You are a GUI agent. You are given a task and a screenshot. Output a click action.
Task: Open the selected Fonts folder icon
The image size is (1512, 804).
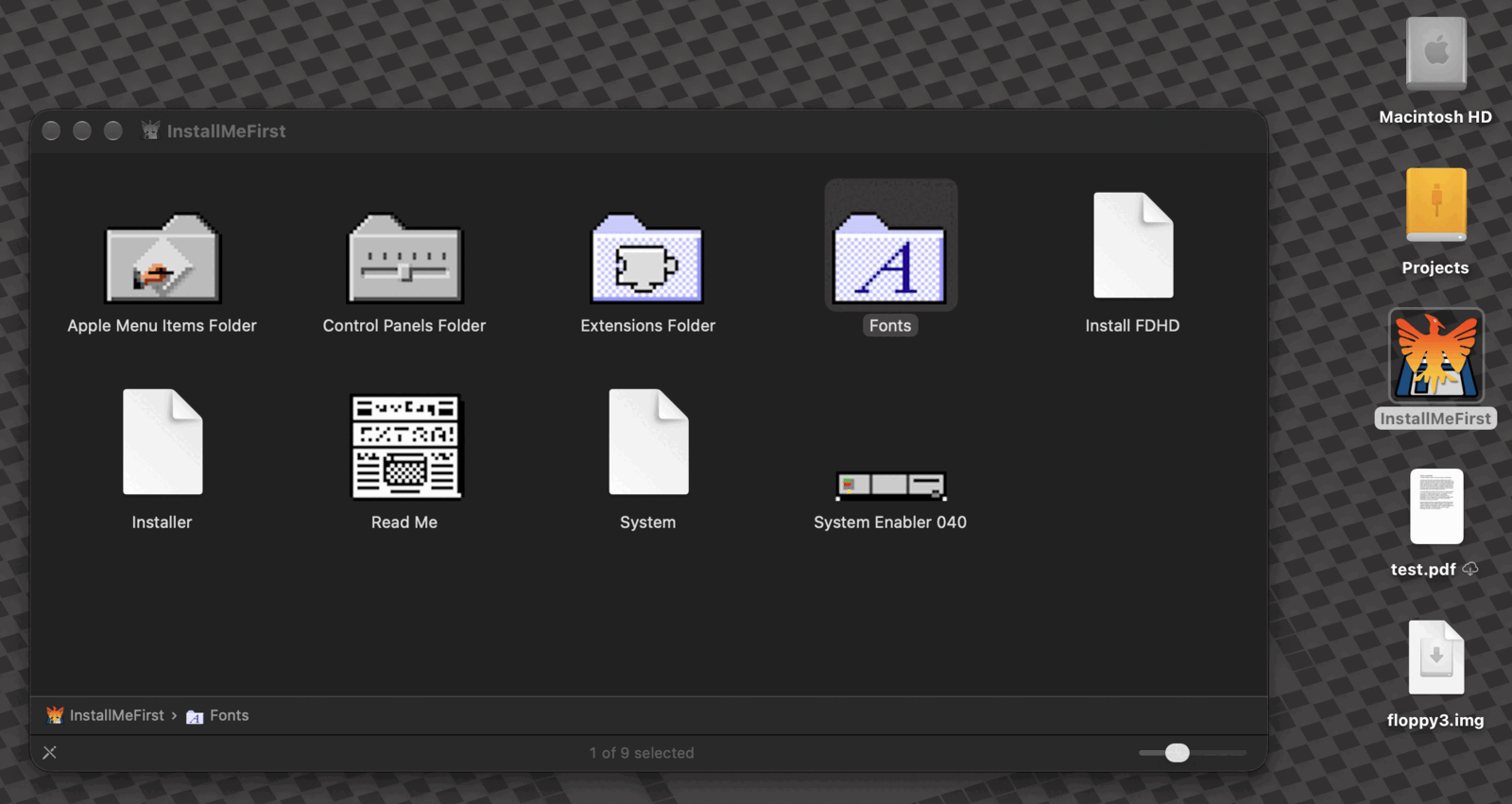click(890, 258)
